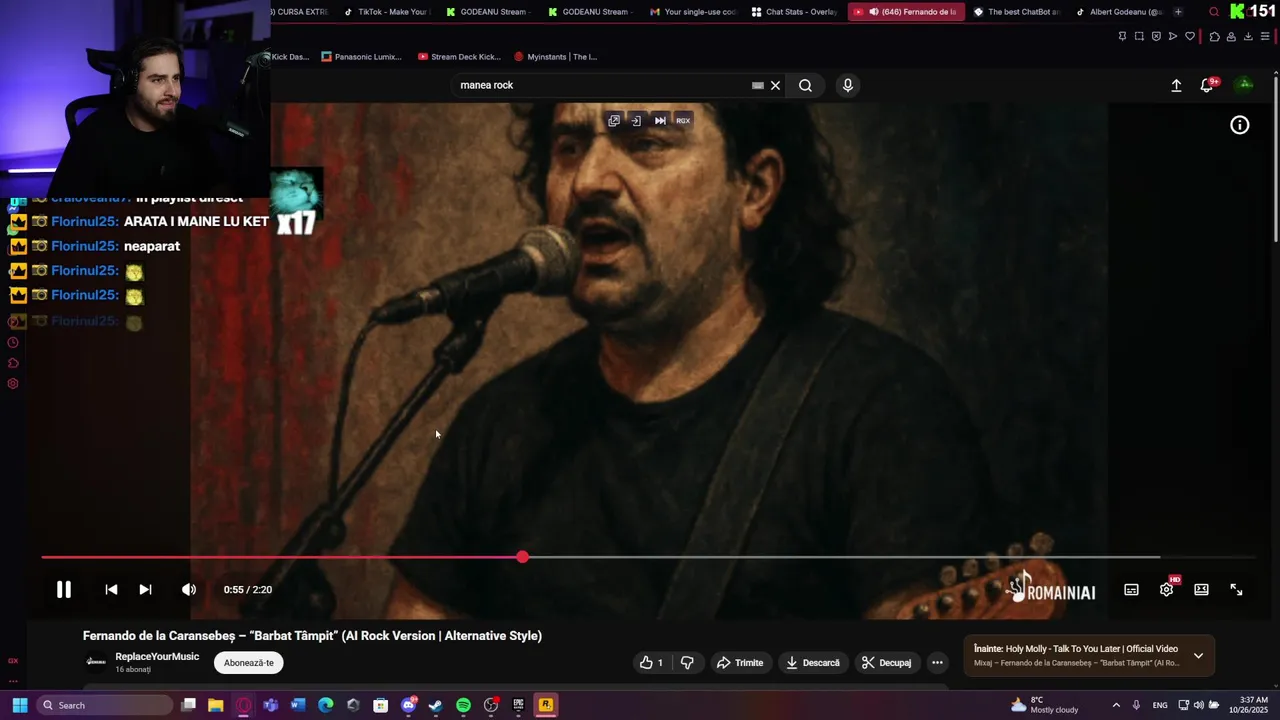Viewport: 1280px width, 720px height.
Task: Click the red progress bar scrubber
Action: click(522, 557)
